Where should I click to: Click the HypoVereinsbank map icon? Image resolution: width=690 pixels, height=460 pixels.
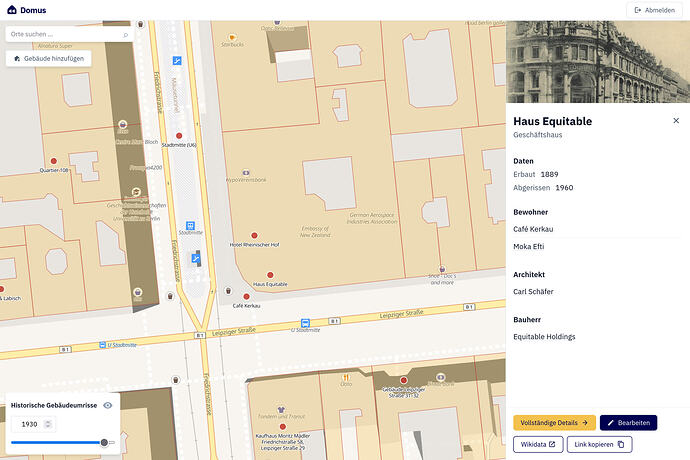click(246, 173)
